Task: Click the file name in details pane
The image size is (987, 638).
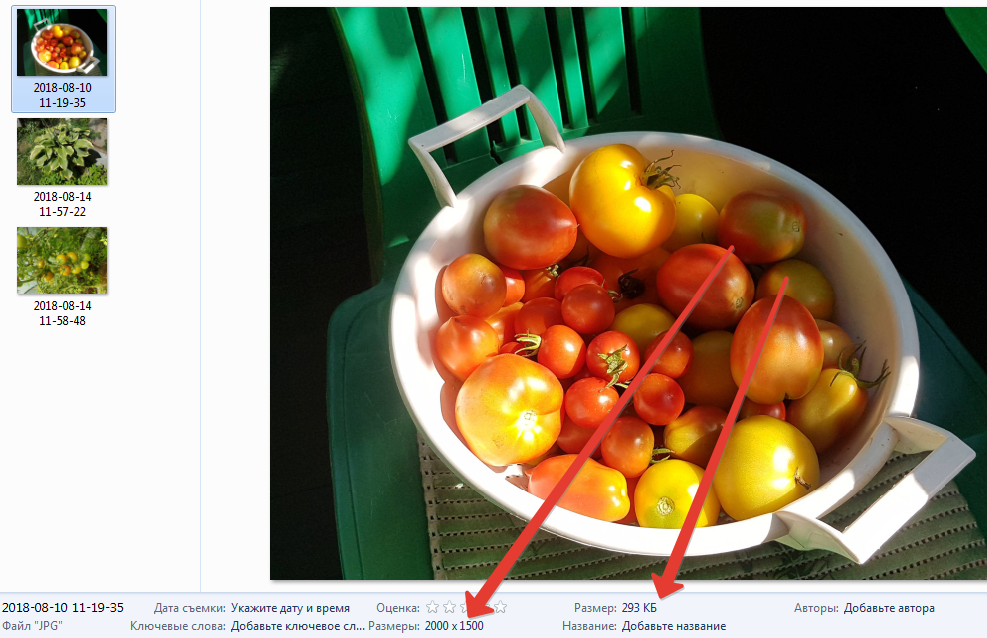Action: (63, 608)
